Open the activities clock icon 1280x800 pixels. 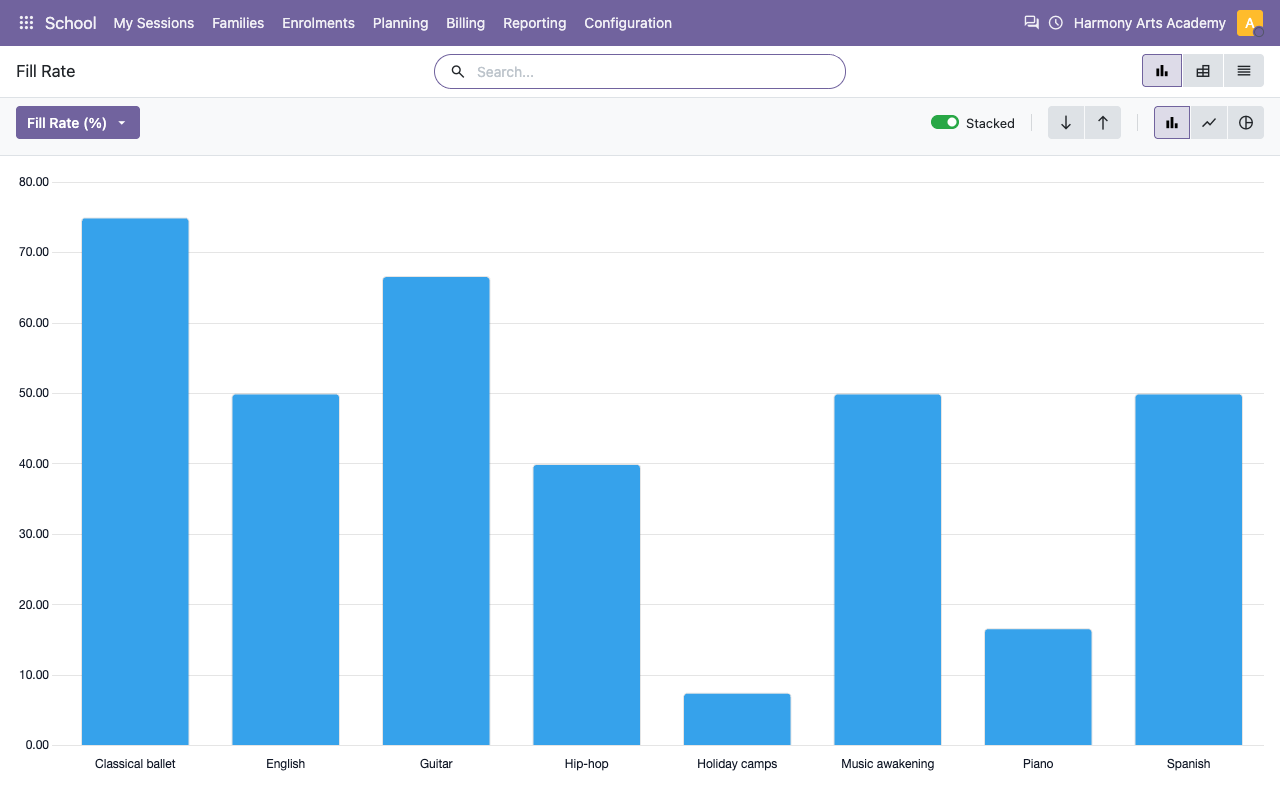point(1056,23)
